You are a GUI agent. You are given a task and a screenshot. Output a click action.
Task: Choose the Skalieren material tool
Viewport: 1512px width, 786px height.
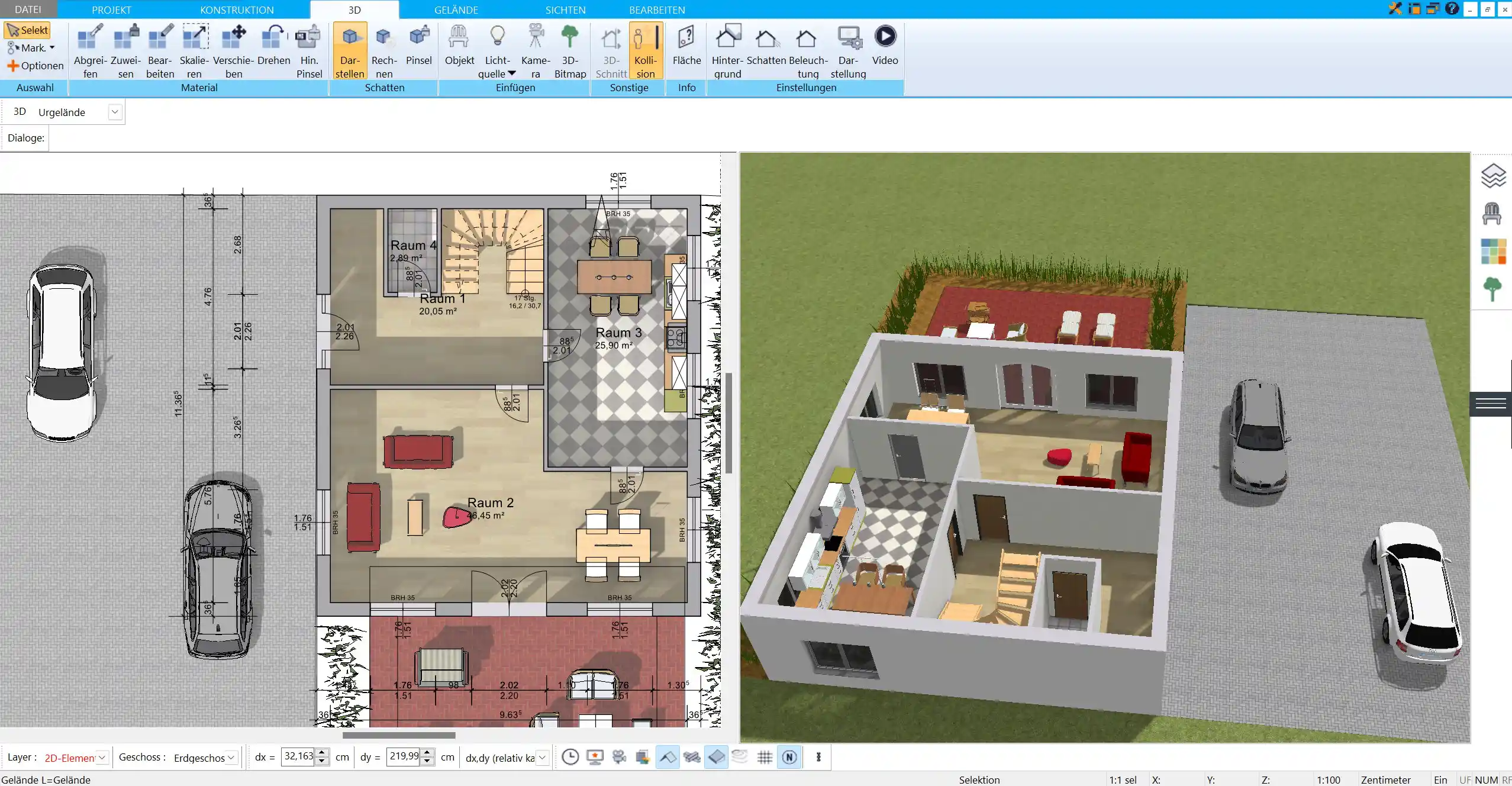click(x=194, y=51)
